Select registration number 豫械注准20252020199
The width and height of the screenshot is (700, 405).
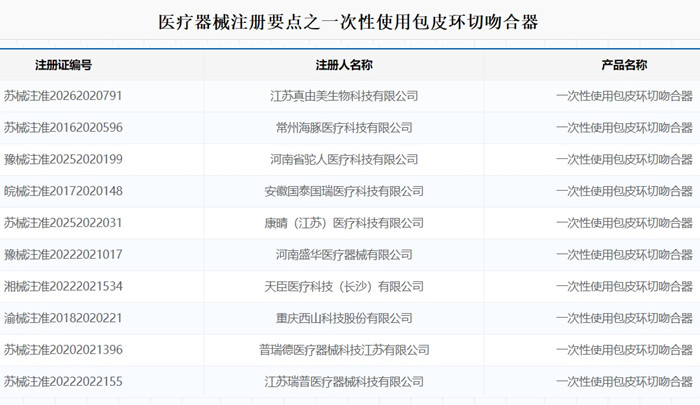pos(63,159)
